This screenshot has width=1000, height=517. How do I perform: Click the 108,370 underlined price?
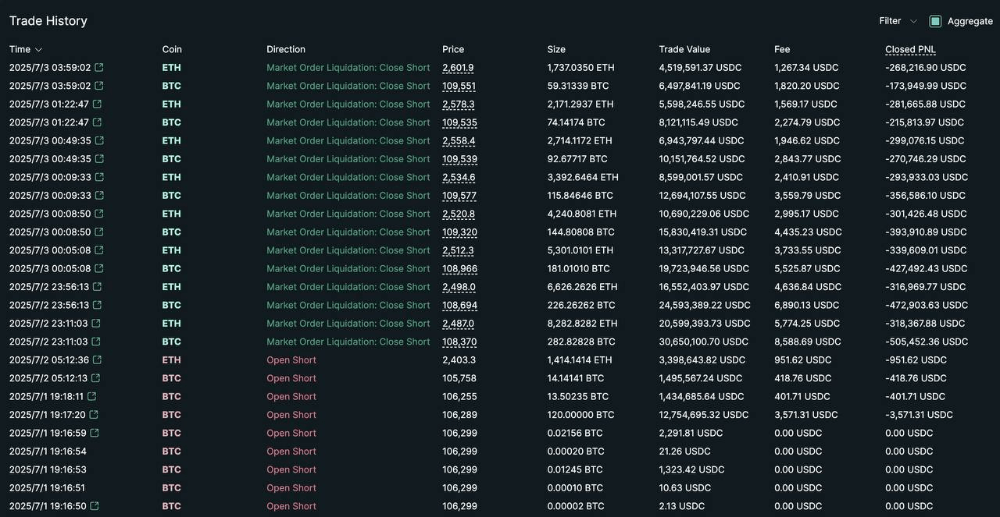[x=459, y=342]
